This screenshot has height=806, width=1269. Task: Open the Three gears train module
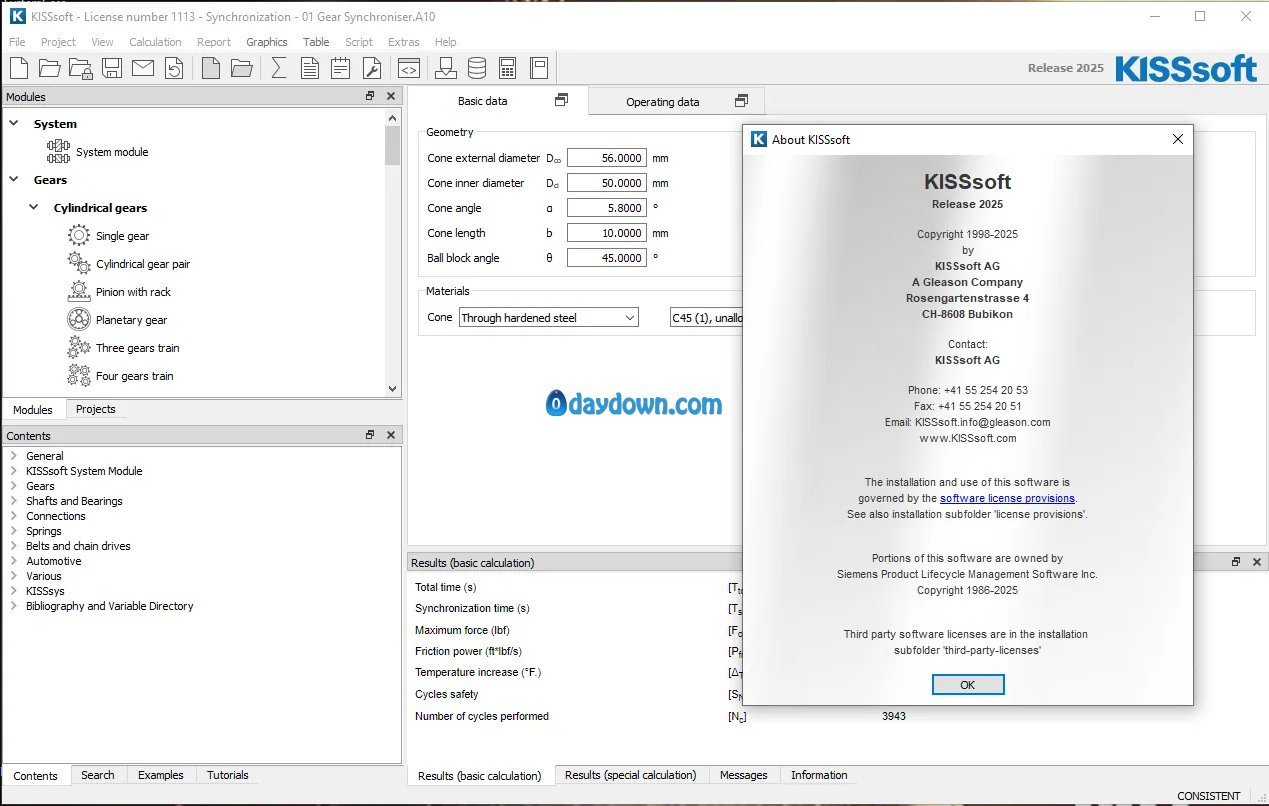tap(137, 348)
